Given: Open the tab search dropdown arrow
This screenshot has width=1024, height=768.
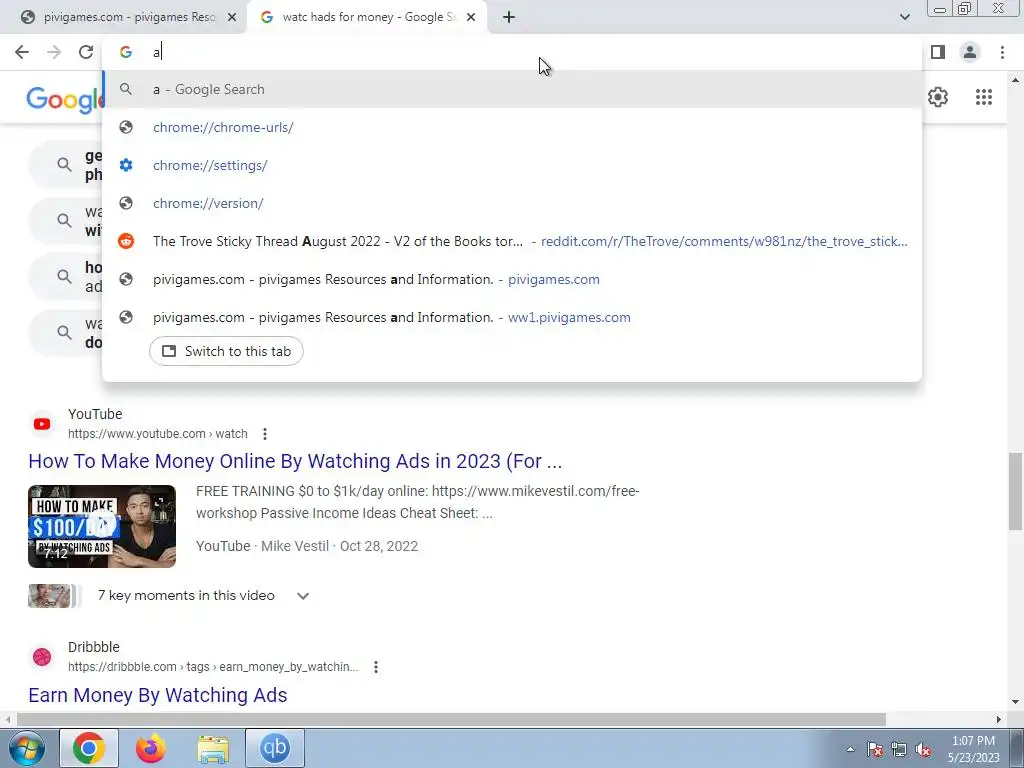Looking at the screenshot, I should (904, 17).
